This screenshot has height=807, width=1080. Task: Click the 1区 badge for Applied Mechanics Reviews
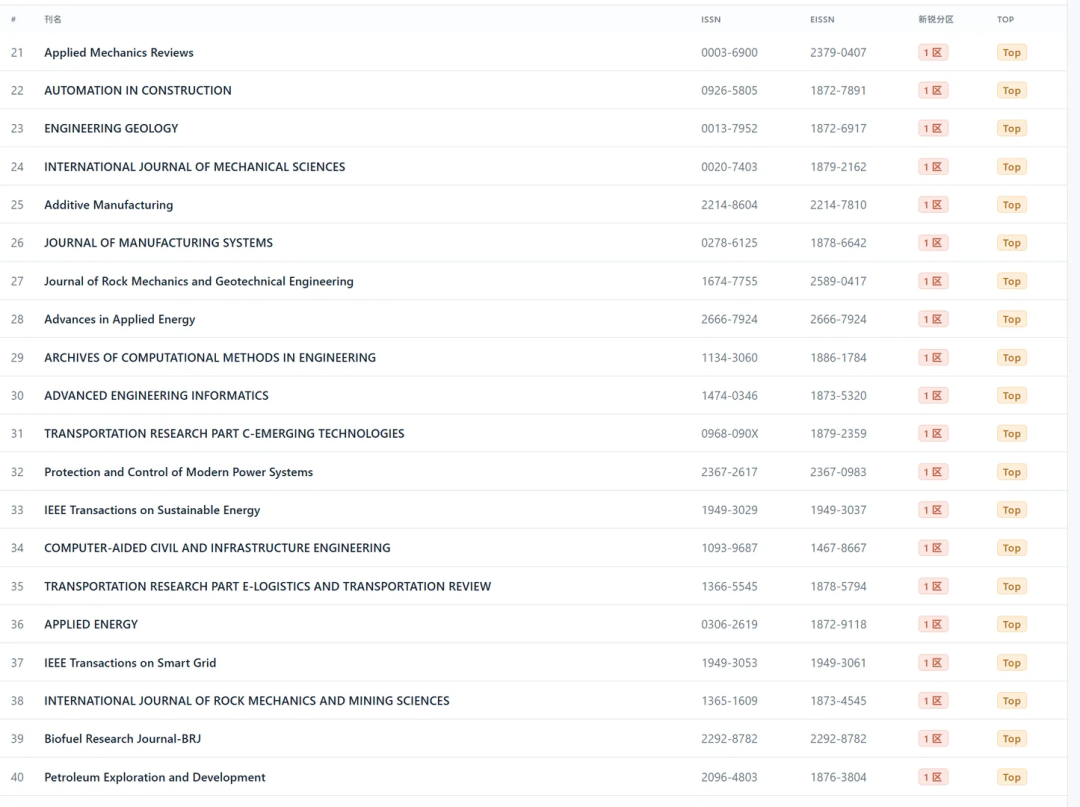[x=933, y=52]
